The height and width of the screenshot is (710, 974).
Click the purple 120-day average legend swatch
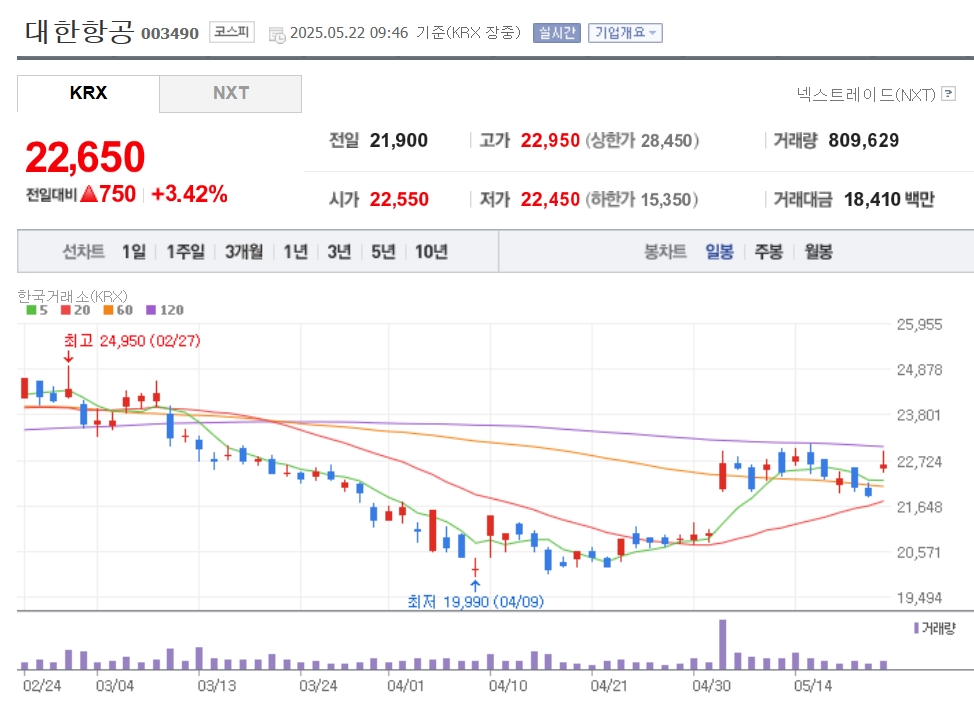(x=151, y=310)
